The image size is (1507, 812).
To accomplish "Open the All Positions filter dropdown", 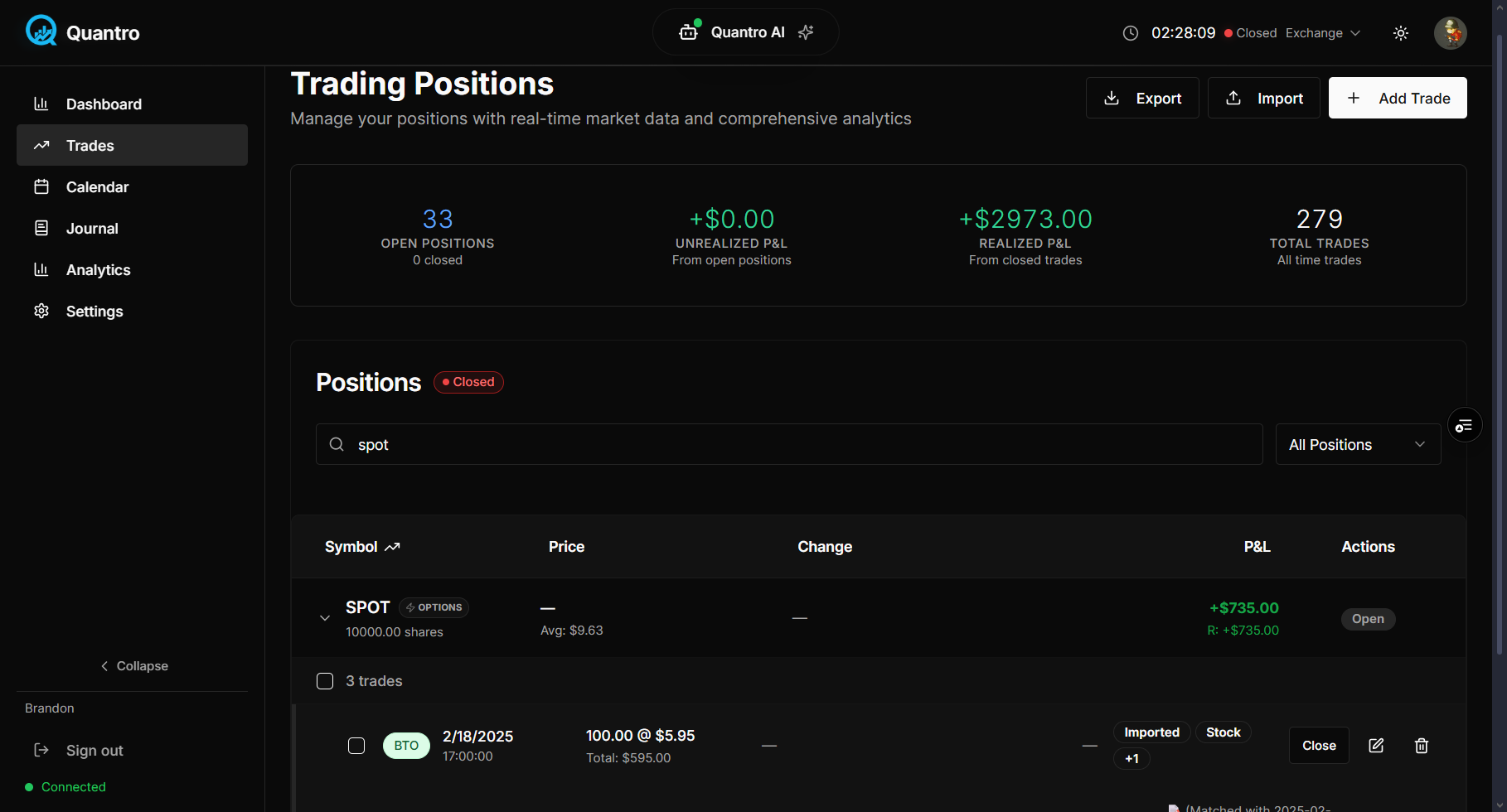I will coord(1358,444).
